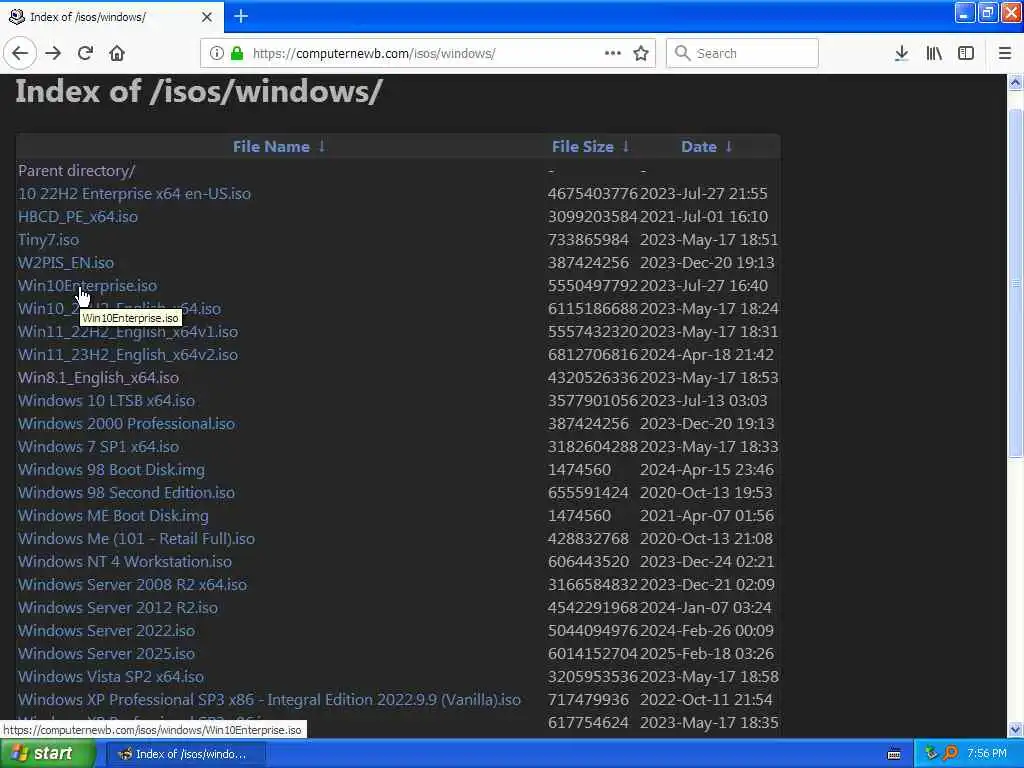The width and height of the screenshot is (1024, 768).
Task: Click the URL address bar text
Action: [x=374, y=54]
